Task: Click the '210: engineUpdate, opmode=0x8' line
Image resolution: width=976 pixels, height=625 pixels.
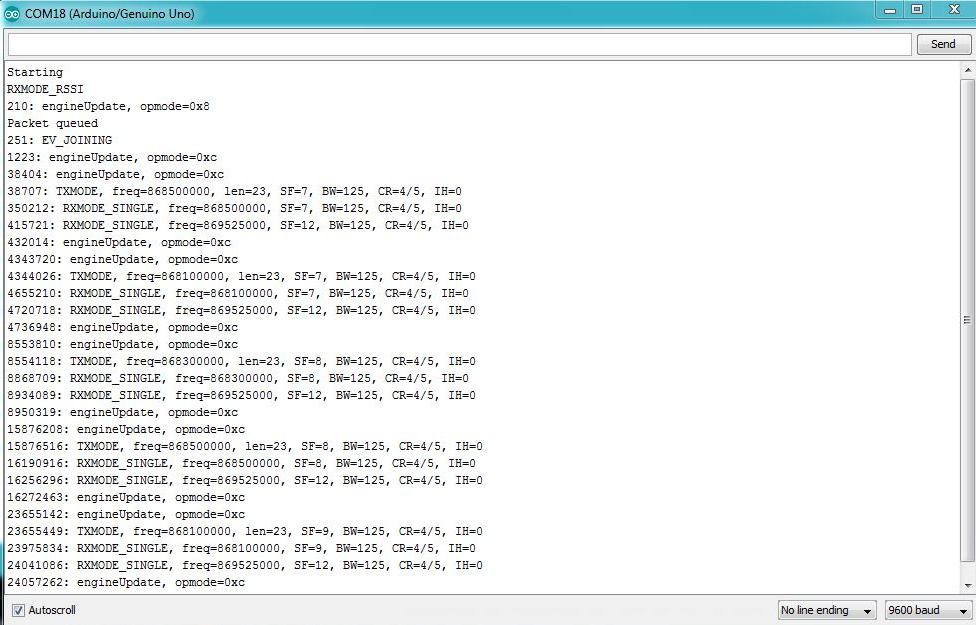Action: [x=108, y=106]
